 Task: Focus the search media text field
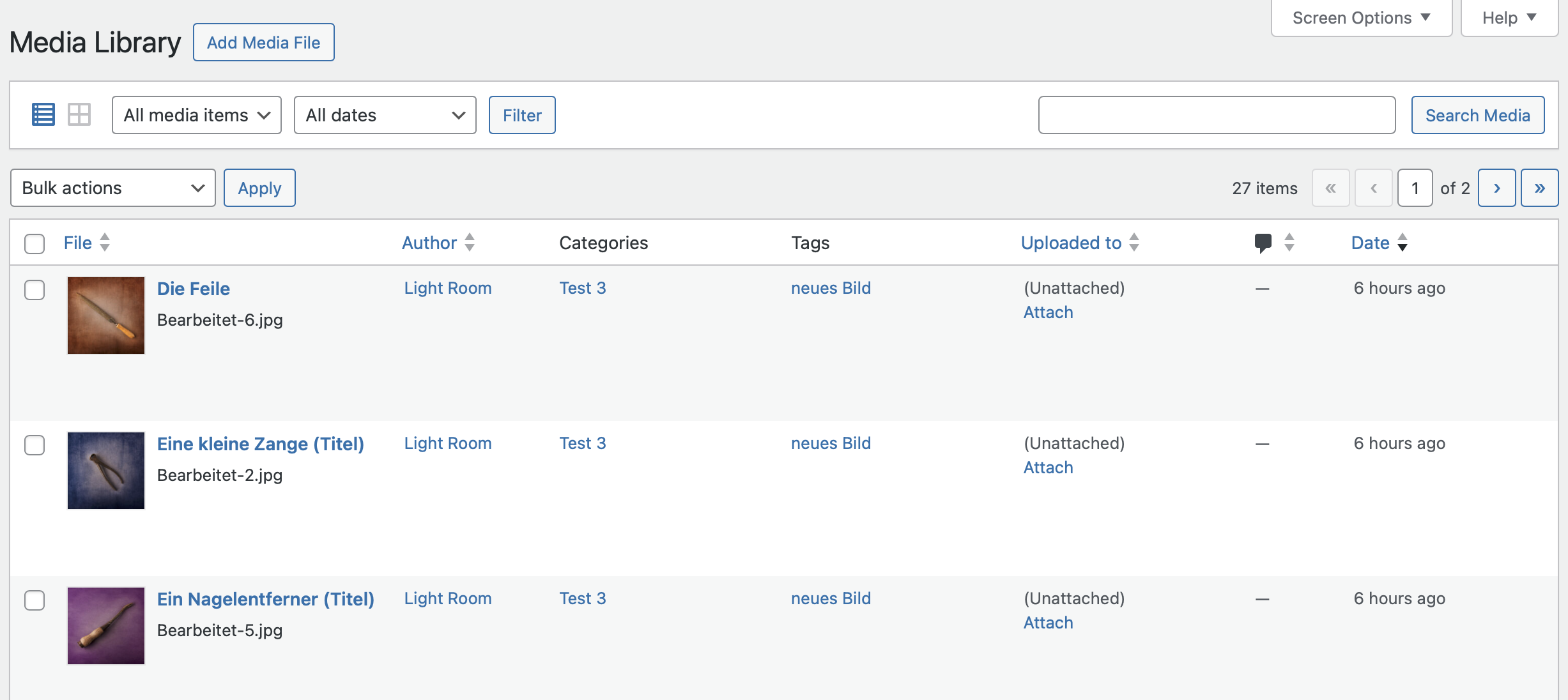pos(1217,115)
